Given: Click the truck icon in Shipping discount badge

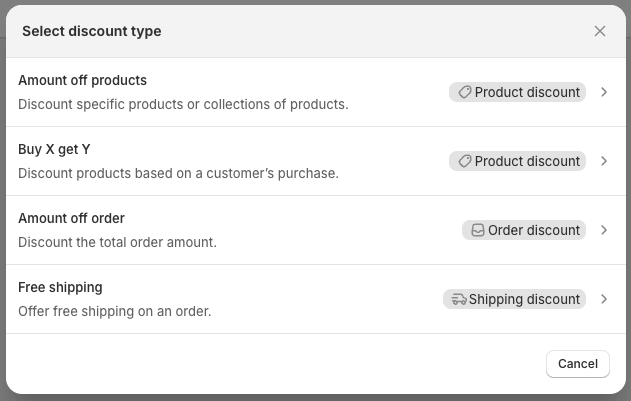Looking at the screenshot, I should point(459,299).
